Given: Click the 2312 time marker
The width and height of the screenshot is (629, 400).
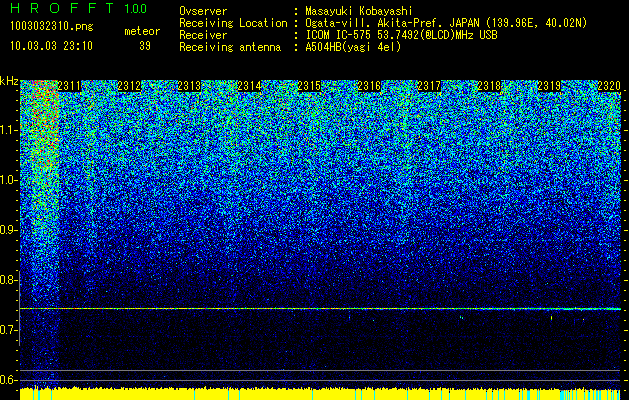Looking at the screenshot, I should click(130, 86).
